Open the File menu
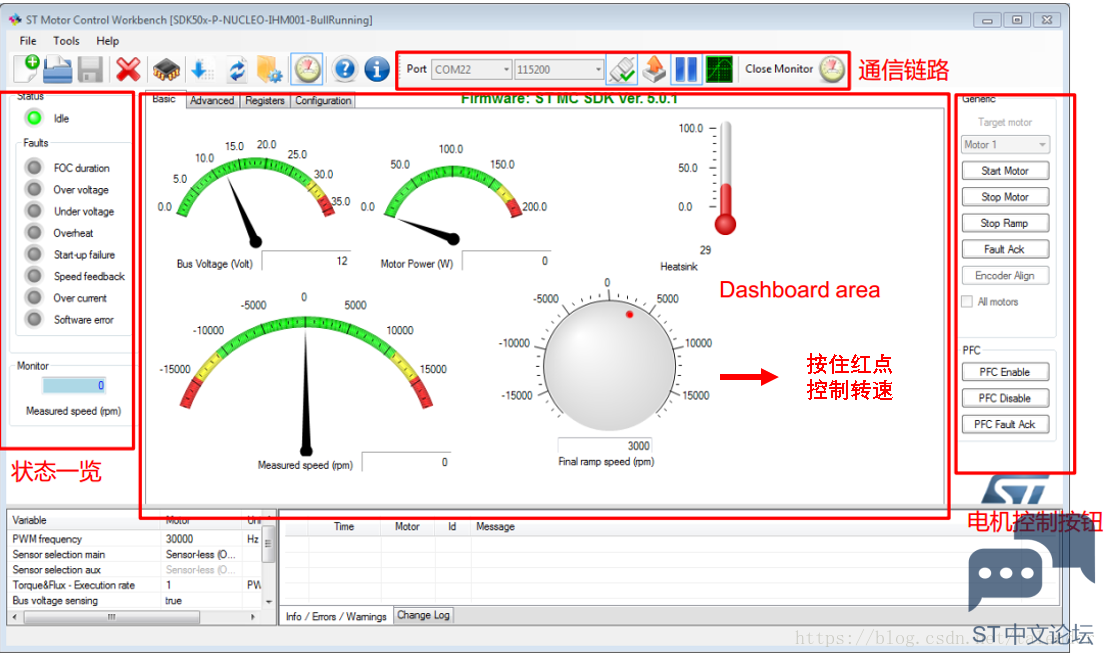Screen dimensions: 1106x658 (x=28, y=41)
